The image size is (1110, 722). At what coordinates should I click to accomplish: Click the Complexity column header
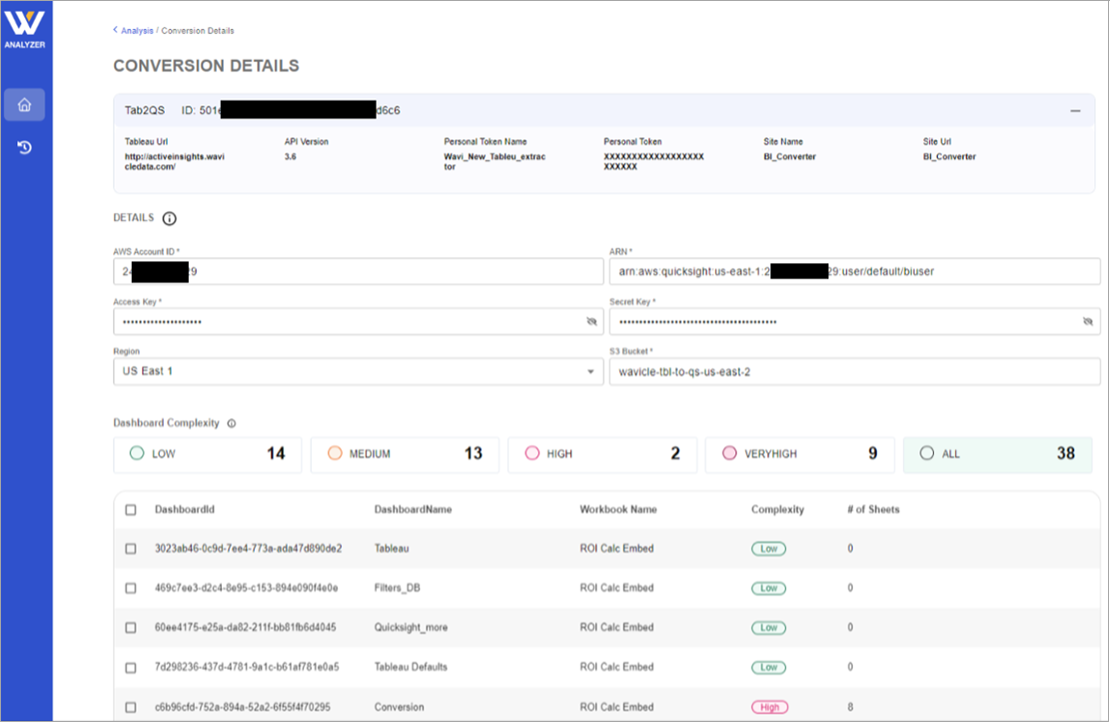(777, 510)
